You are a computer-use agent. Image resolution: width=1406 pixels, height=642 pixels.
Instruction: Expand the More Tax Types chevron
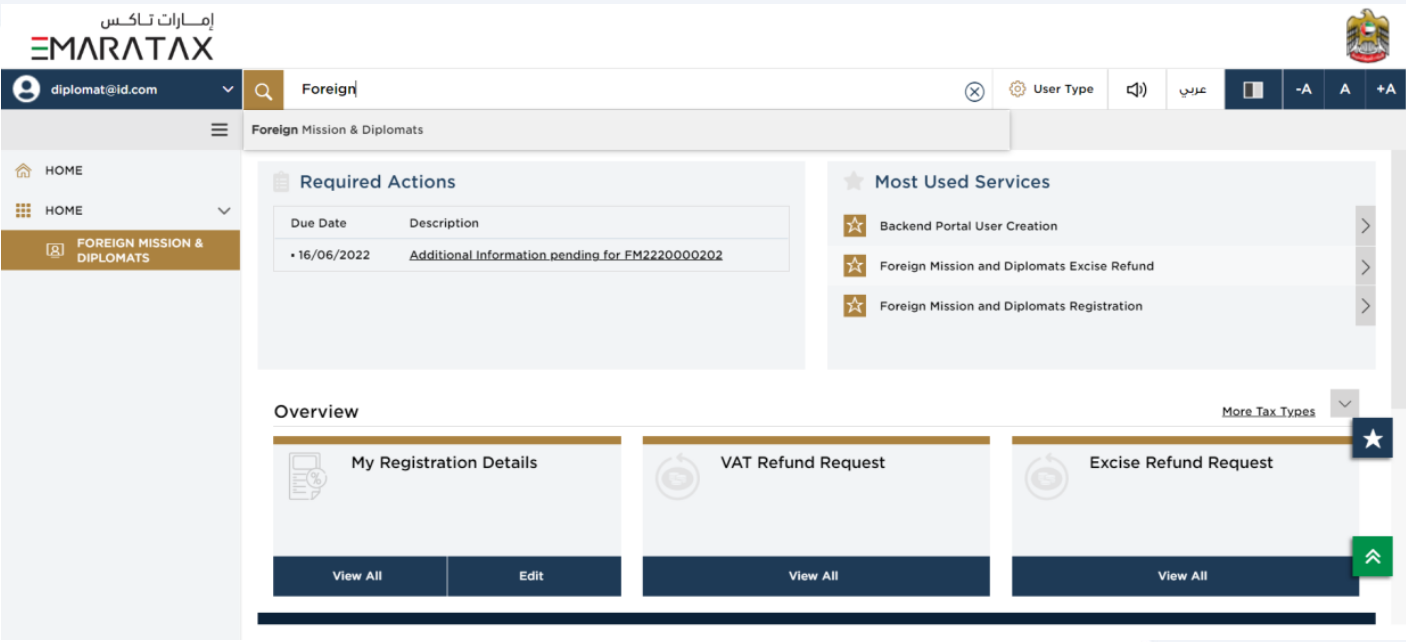(x=1345, y=404)
